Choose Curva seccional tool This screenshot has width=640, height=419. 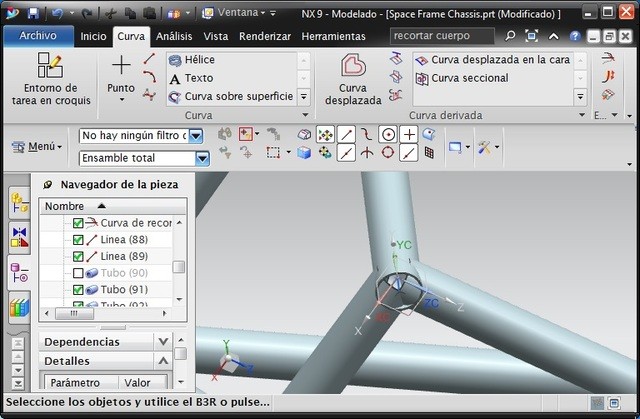pos(469,78)
